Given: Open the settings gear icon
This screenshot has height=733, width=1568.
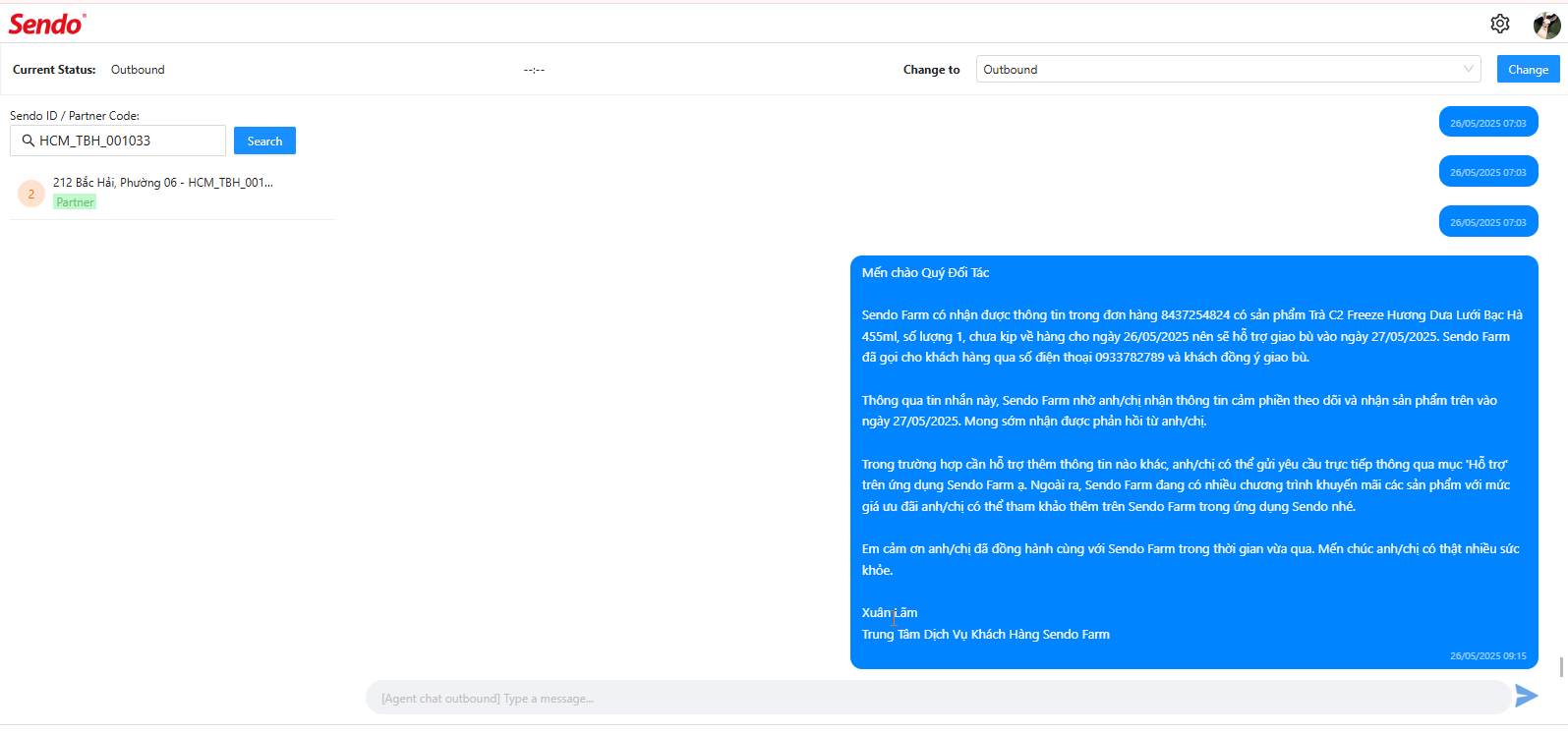Looking at the screenshot, I should [x=1500, y=24].
